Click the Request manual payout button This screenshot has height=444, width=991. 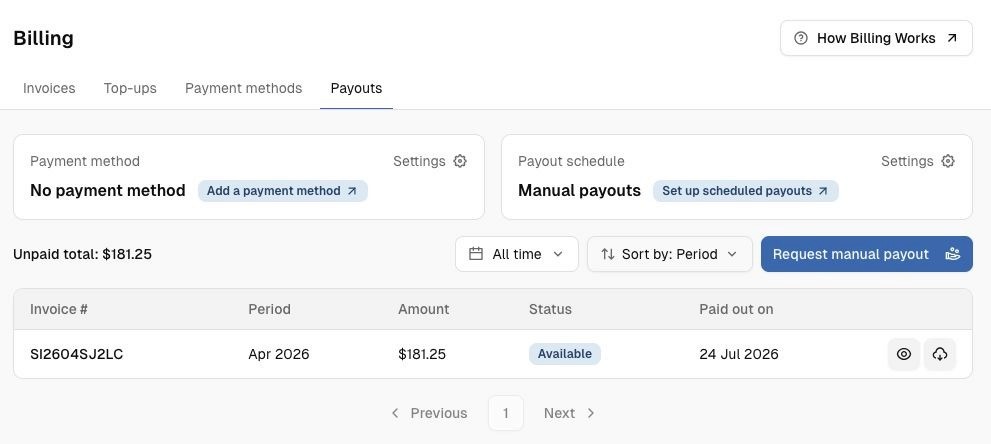[866, 254]
